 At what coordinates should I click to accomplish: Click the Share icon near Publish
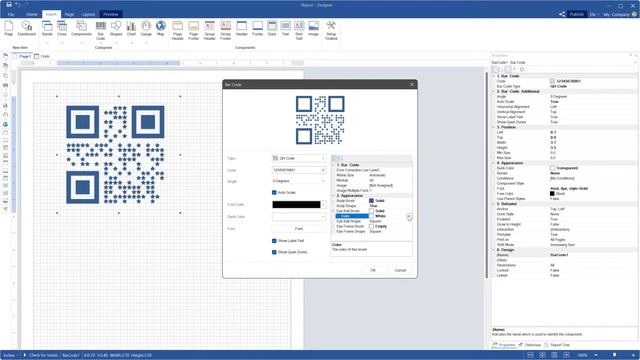tap(562, 14)
